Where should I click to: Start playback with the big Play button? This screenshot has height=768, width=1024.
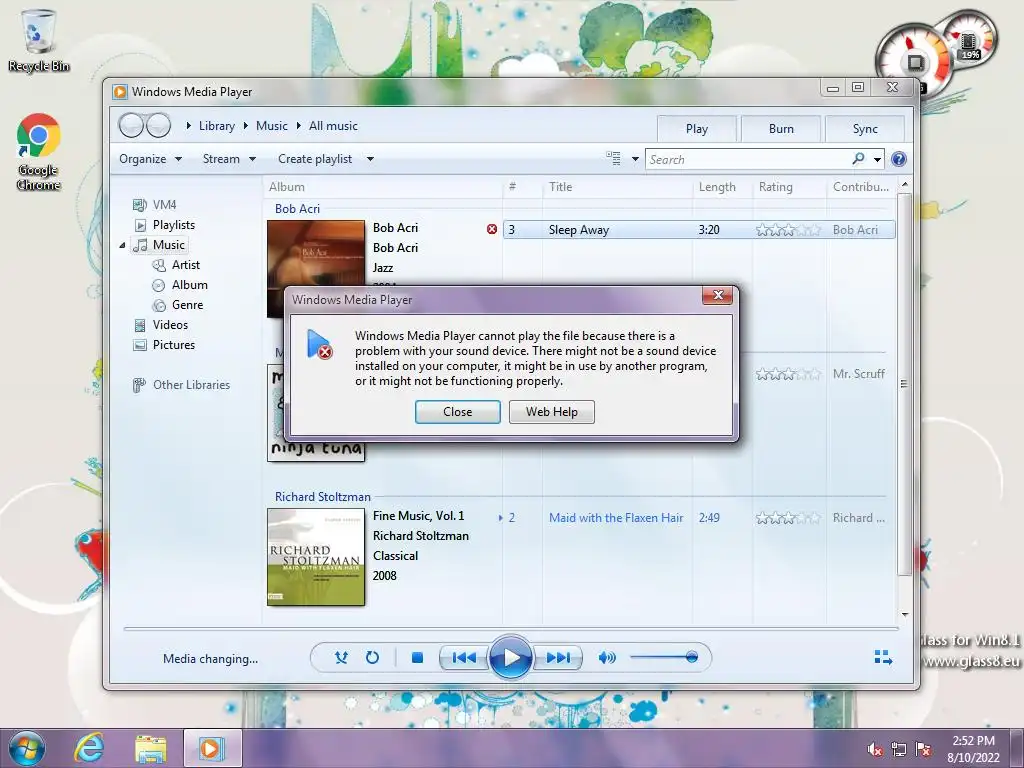click(x=511, y=658)
